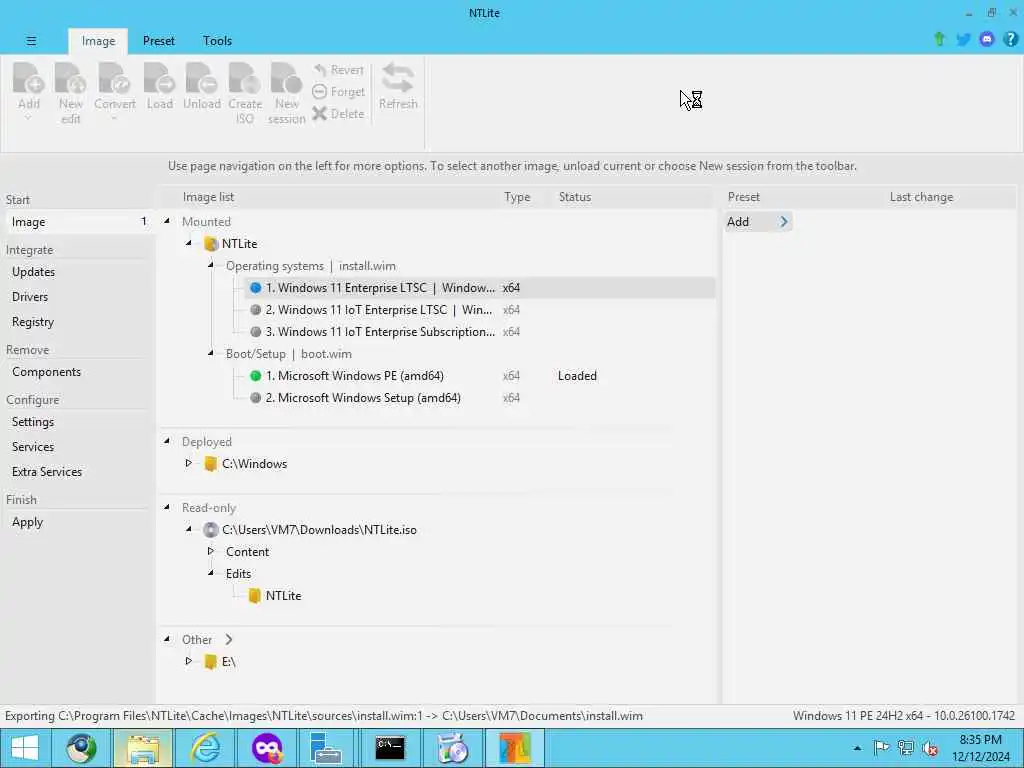Open Internet Explorer from the taskbar
Image resolution: width=1024 pixels, height=768 pixels.
coord(204,748)
